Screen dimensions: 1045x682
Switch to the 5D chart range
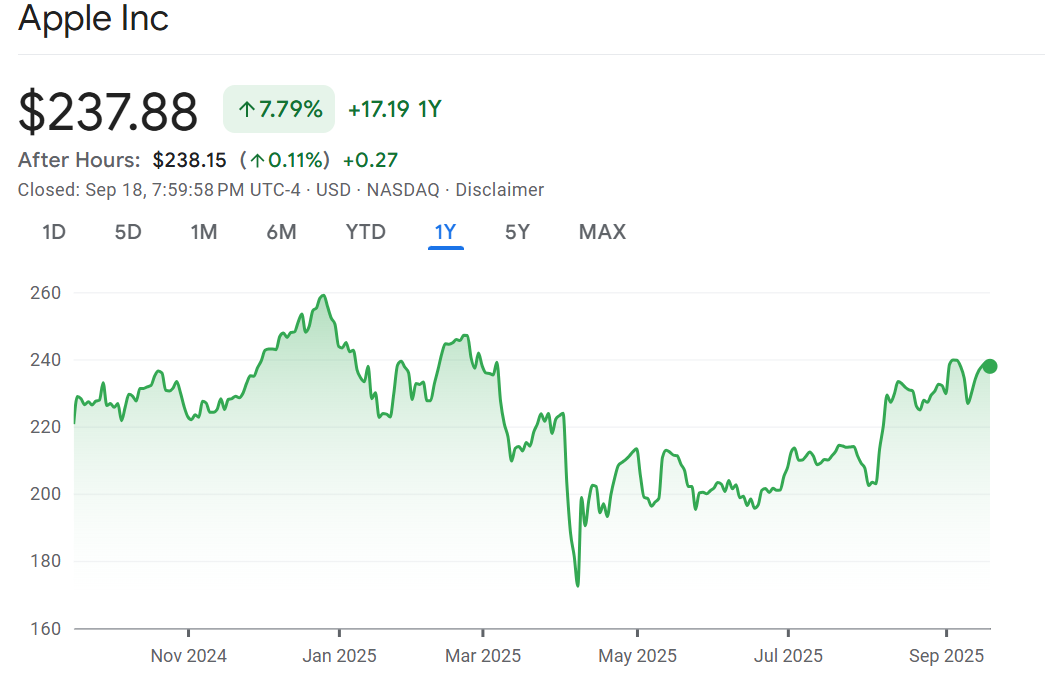(128, 232)
